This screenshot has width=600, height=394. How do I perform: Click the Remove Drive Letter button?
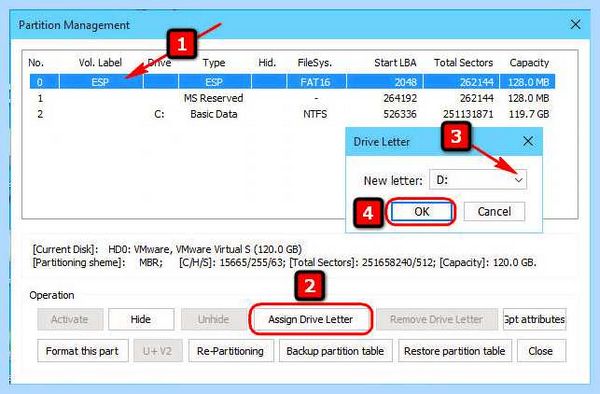pyautogui.click(x=437, y=319)
